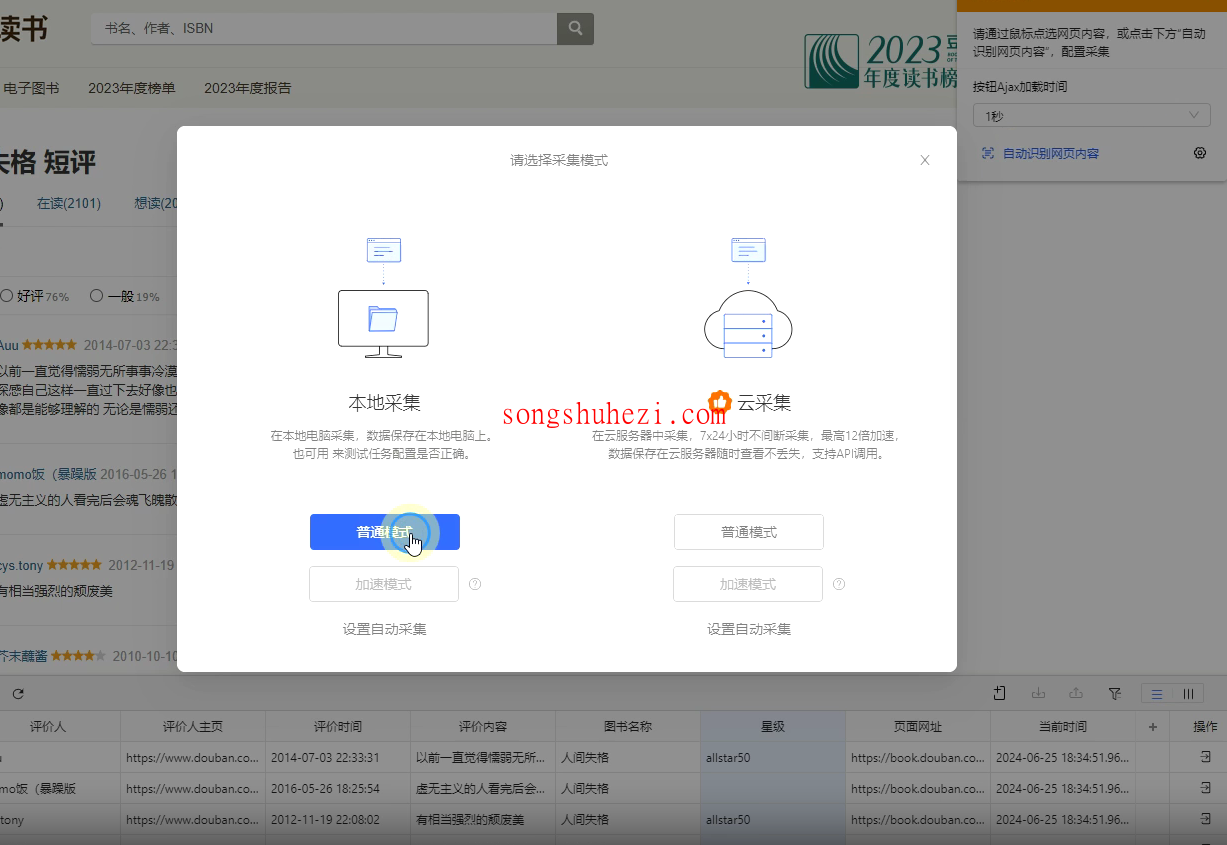This screenshot has width=1227, height=845.
Task: Choose 加速模式 under 本地采集
Action: pos(384,584)
